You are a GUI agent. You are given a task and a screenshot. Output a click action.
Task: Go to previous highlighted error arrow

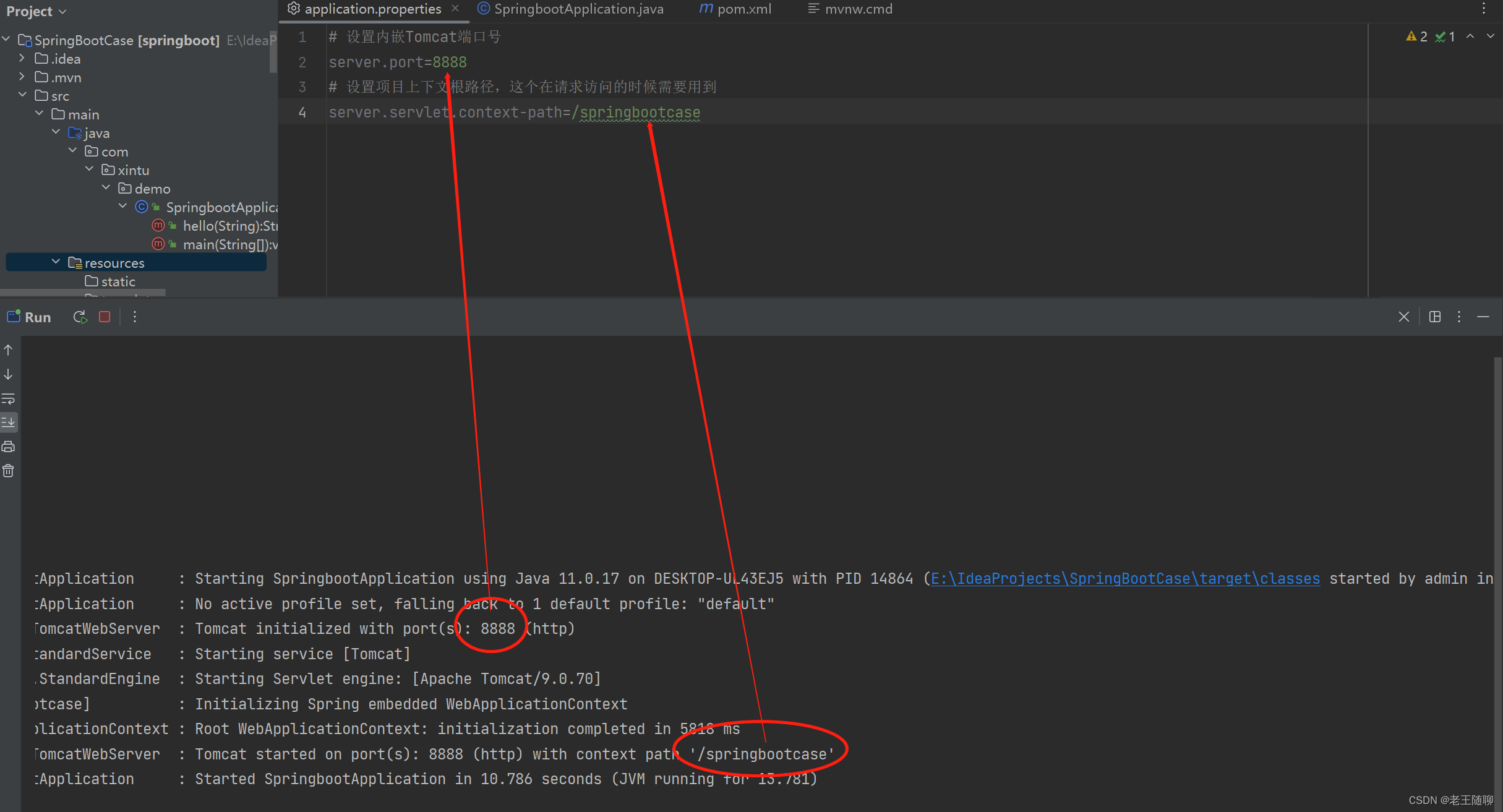click(x=1470, y=36)
